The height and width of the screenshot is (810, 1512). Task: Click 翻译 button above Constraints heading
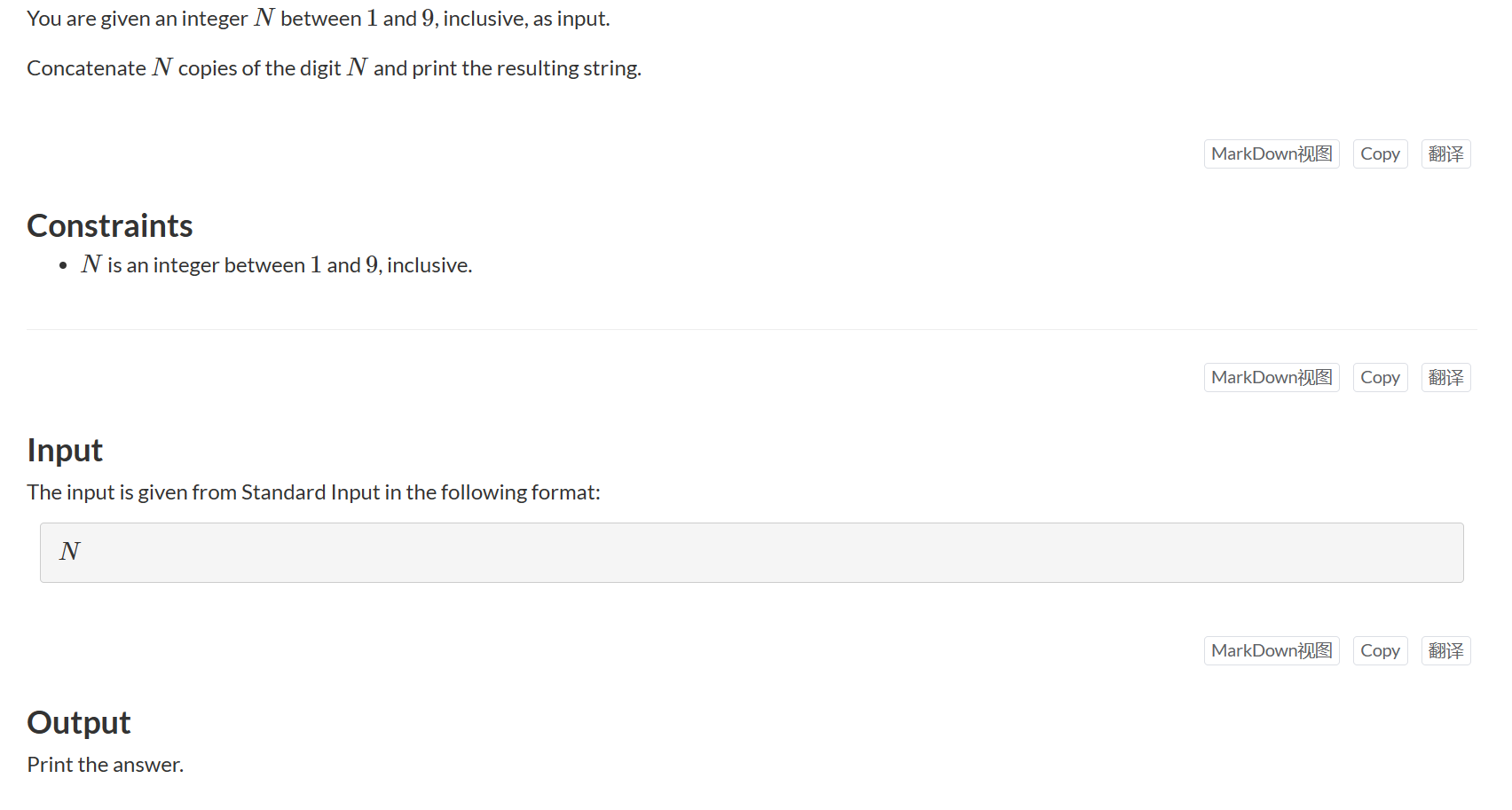pyautogui.click(x=1445, y=153)
